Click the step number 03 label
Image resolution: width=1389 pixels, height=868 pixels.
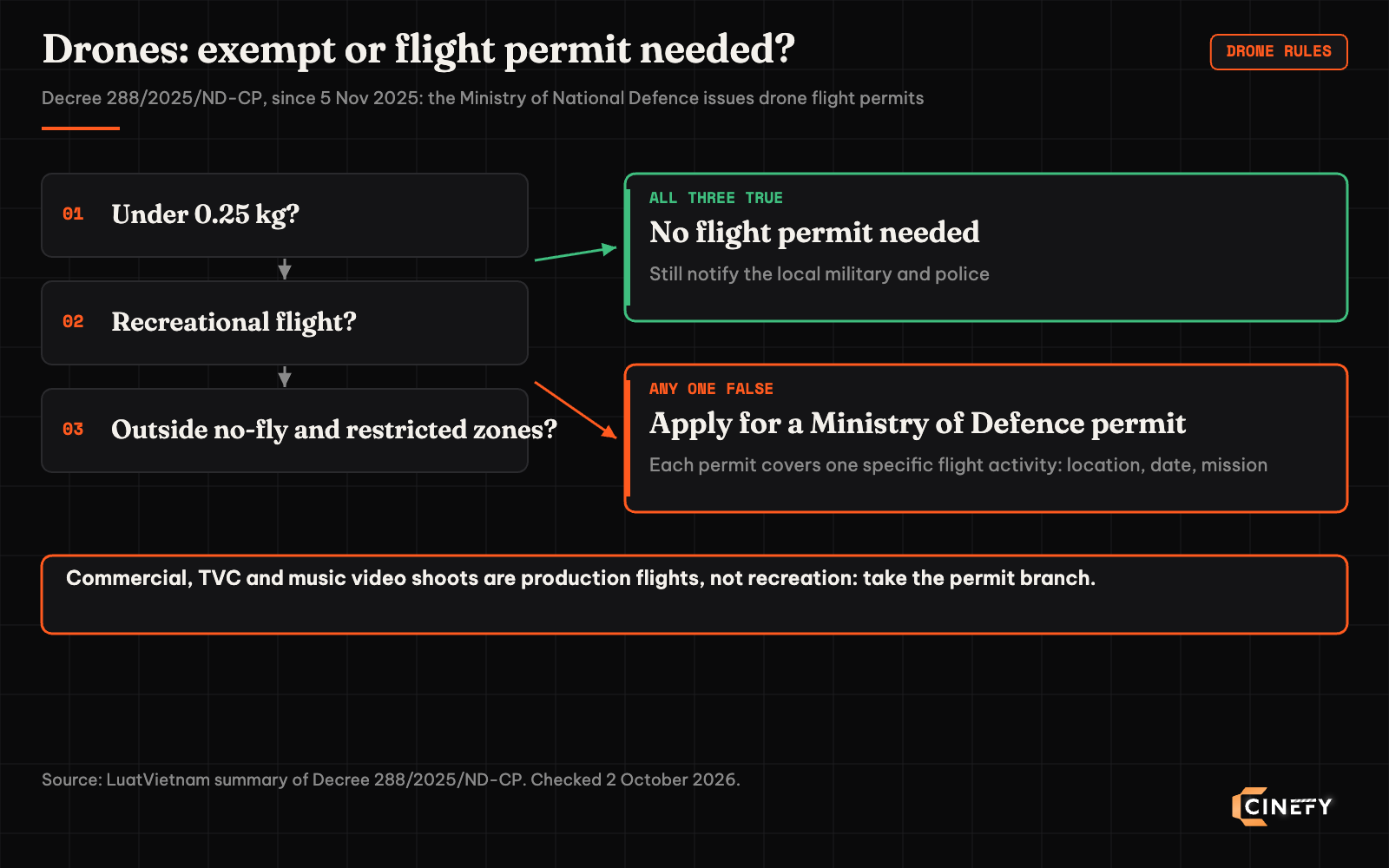[x=73, y=429]
